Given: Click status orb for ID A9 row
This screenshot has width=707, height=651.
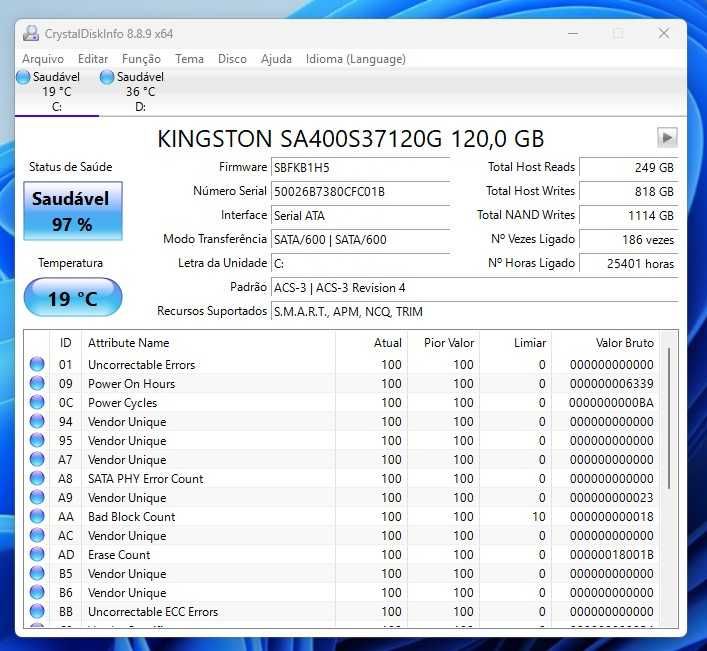Looking at the screenshot, I should coord(37,497).
